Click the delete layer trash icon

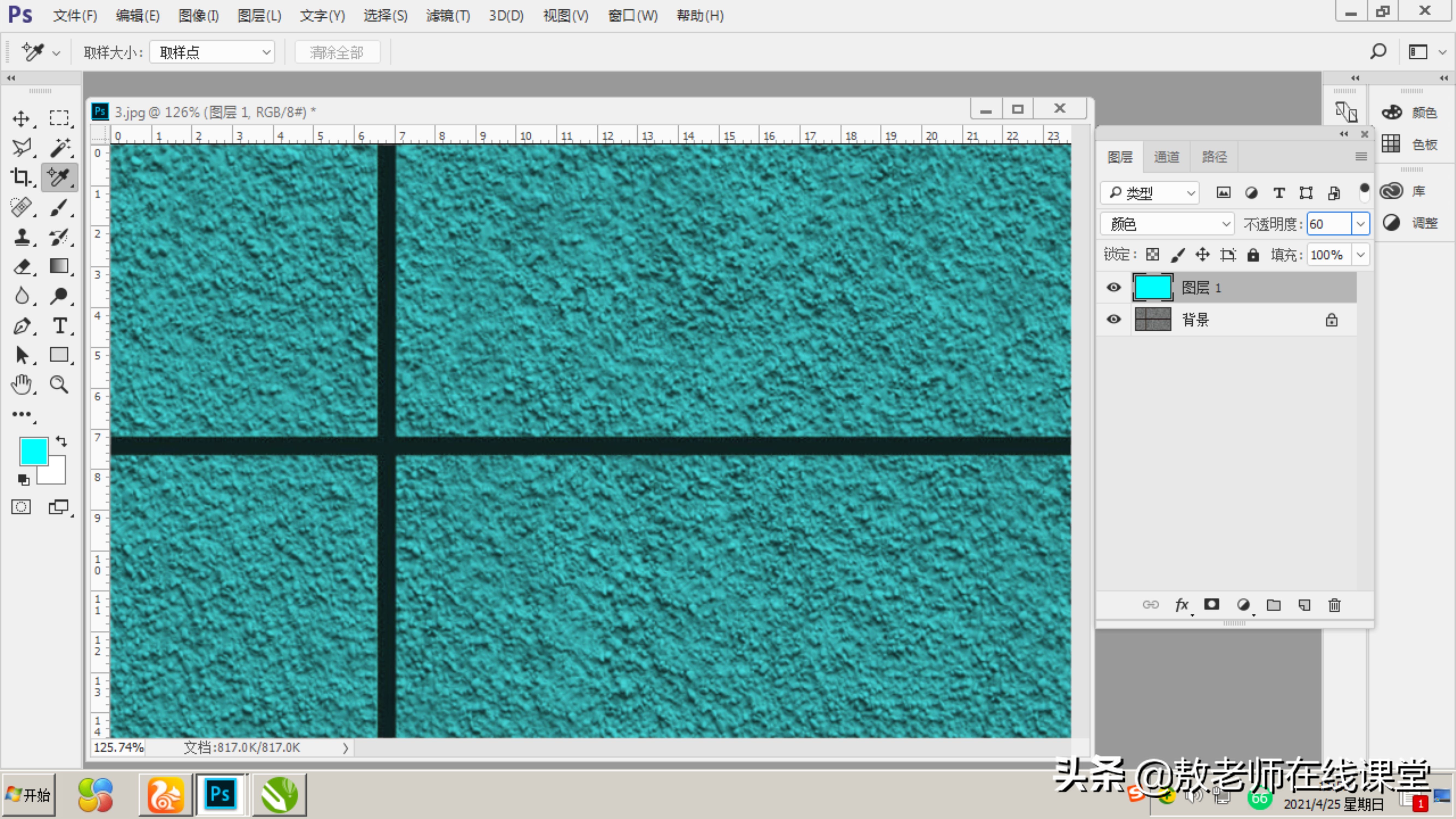tap(1334, 605)
